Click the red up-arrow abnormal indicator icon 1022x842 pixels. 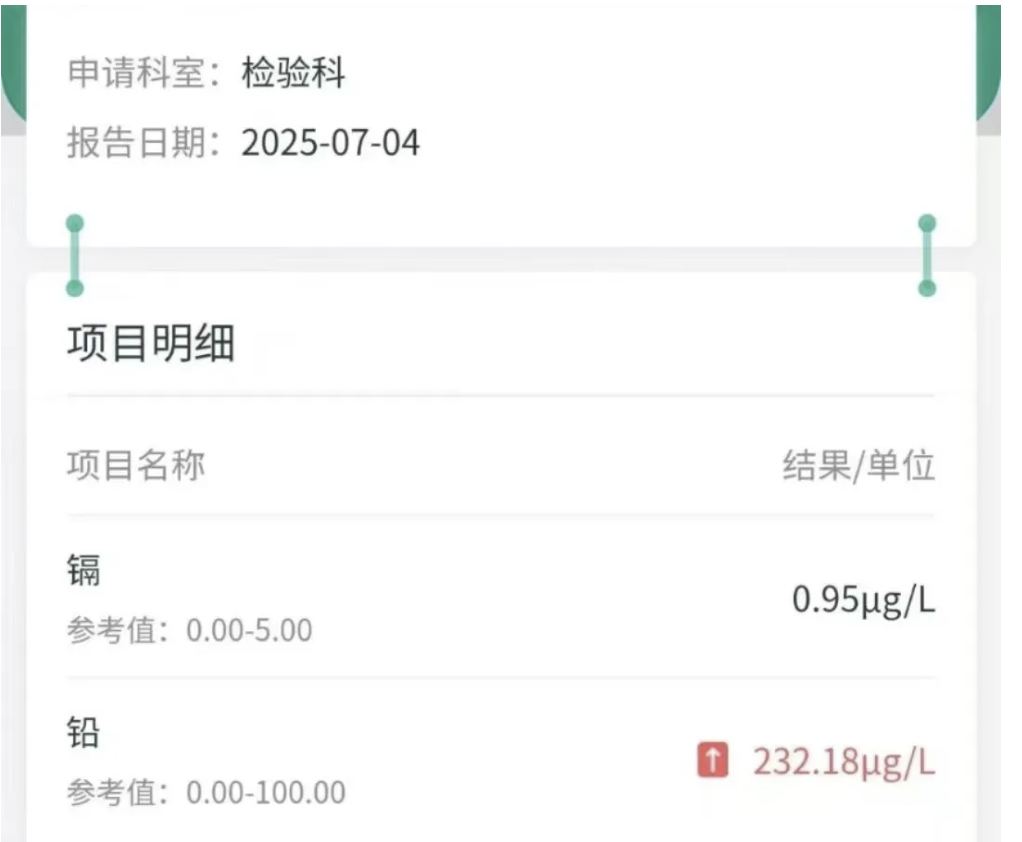[712, 759]
